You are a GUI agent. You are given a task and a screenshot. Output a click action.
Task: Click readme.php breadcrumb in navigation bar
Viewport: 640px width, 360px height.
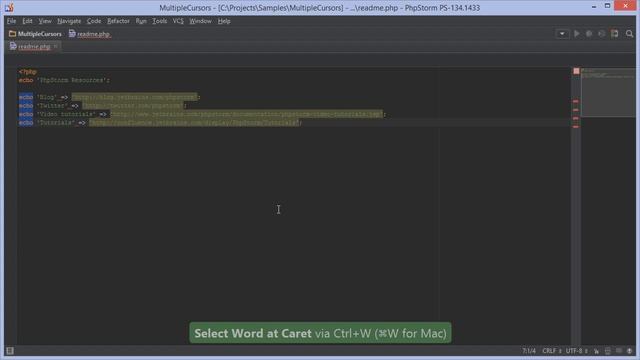pos(90,34)
